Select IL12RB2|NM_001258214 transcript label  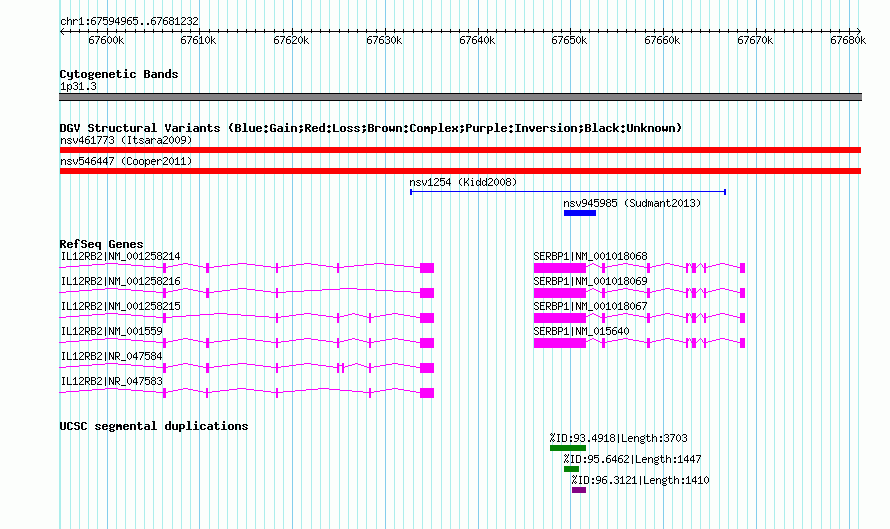(120, 257)
